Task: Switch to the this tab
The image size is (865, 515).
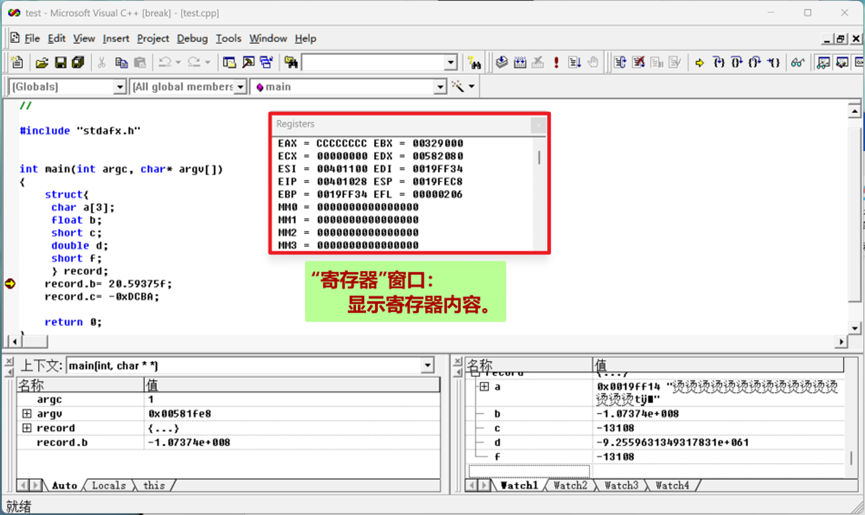Action: point(154,485)
